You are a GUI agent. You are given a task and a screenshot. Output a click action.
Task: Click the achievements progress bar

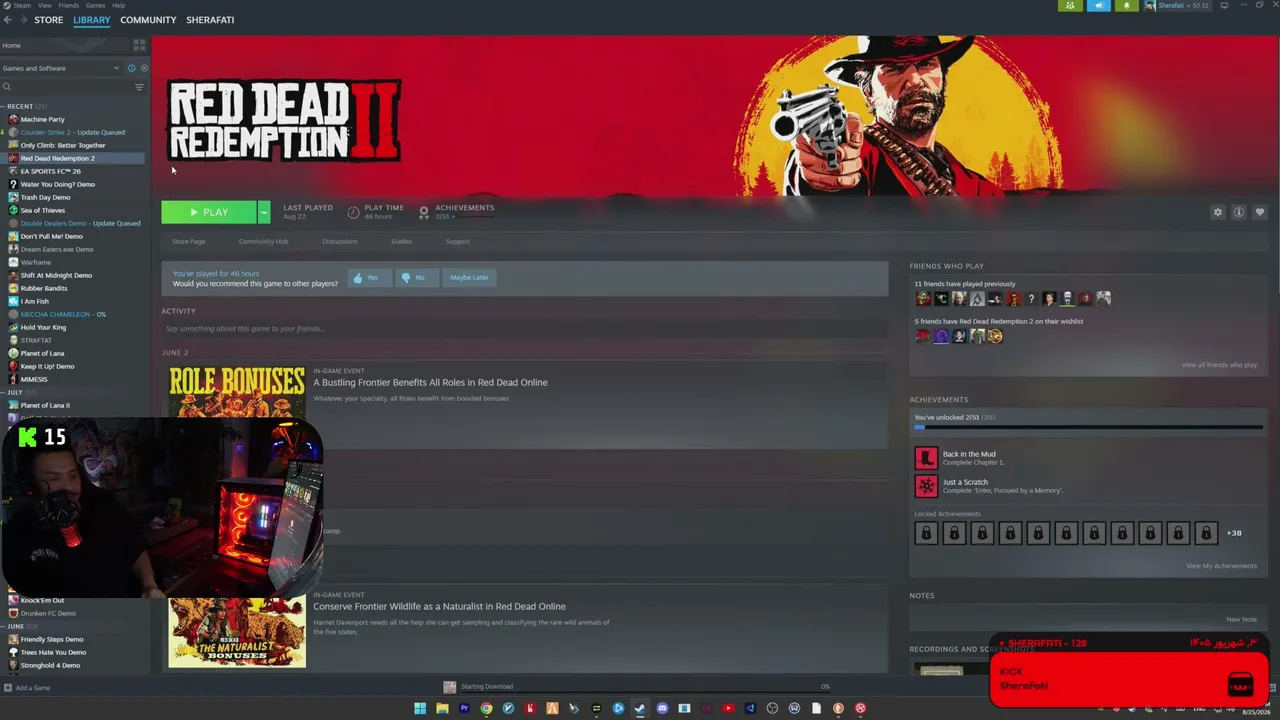point(1088,427)
